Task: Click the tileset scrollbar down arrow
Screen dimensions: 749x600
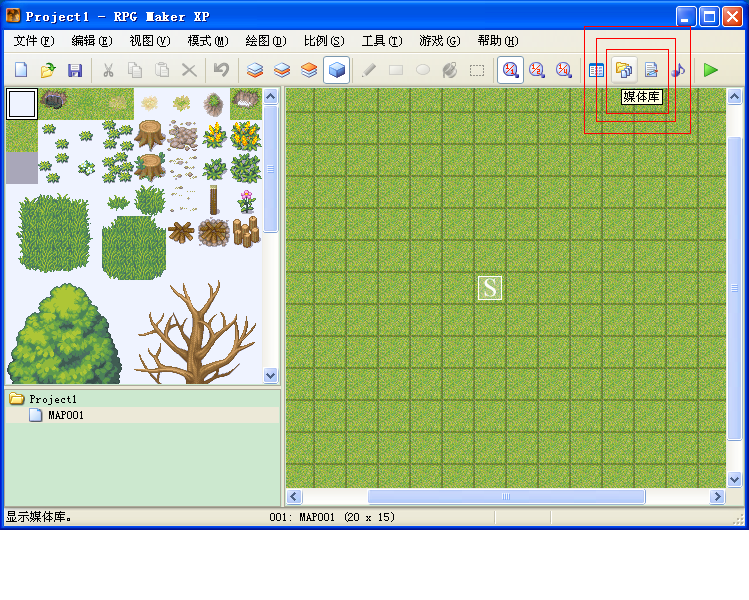Action: 270,375
